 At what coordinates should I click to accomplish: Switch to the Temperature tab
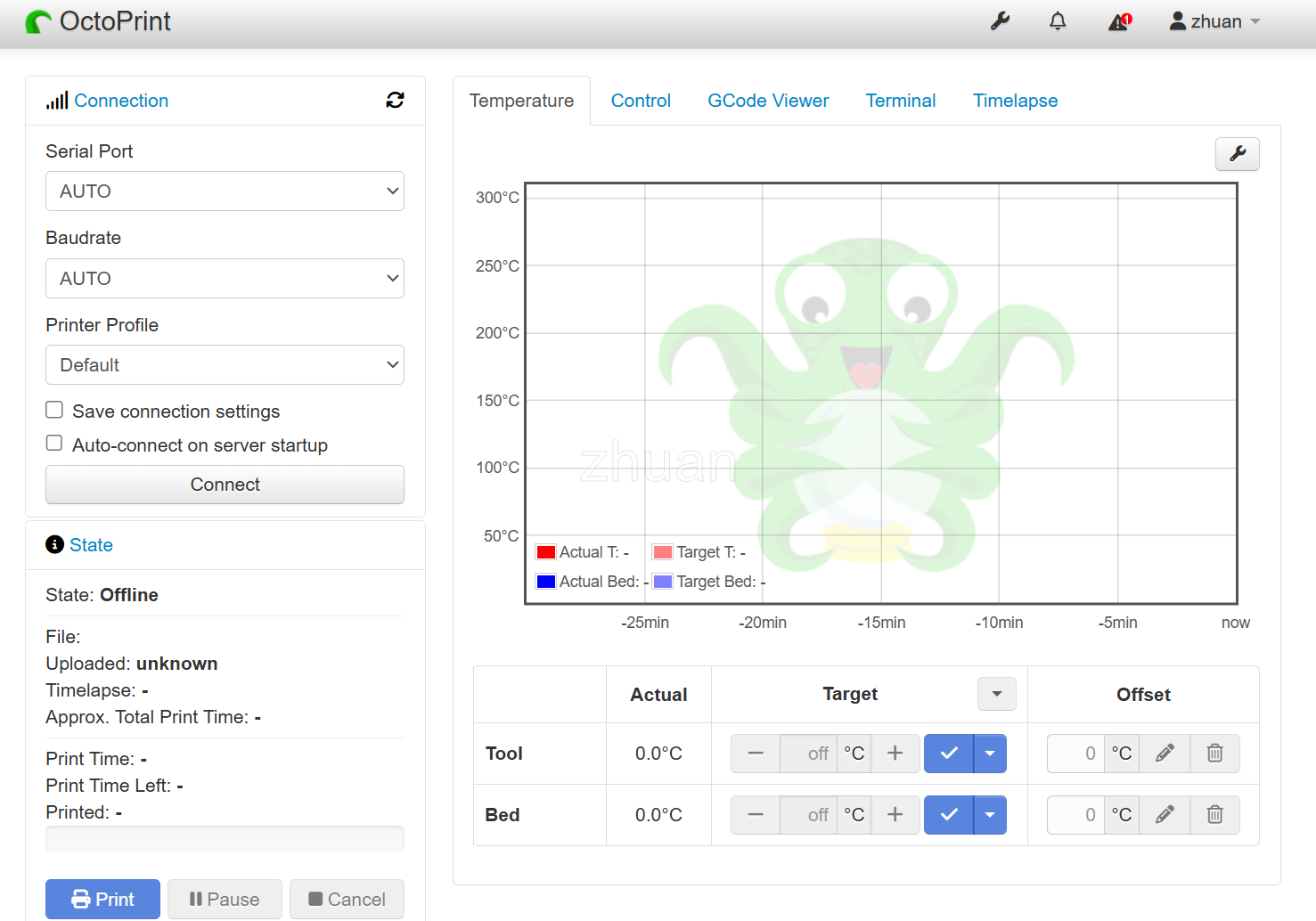pyautogui.click(x=521, y=101)
